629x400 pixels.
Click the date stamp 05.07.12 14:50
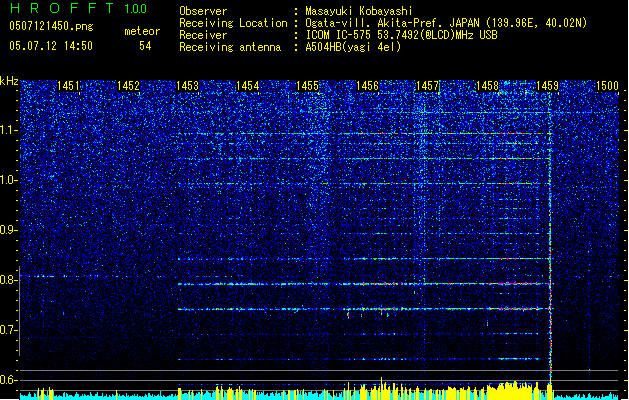click(x=51, y=46)
